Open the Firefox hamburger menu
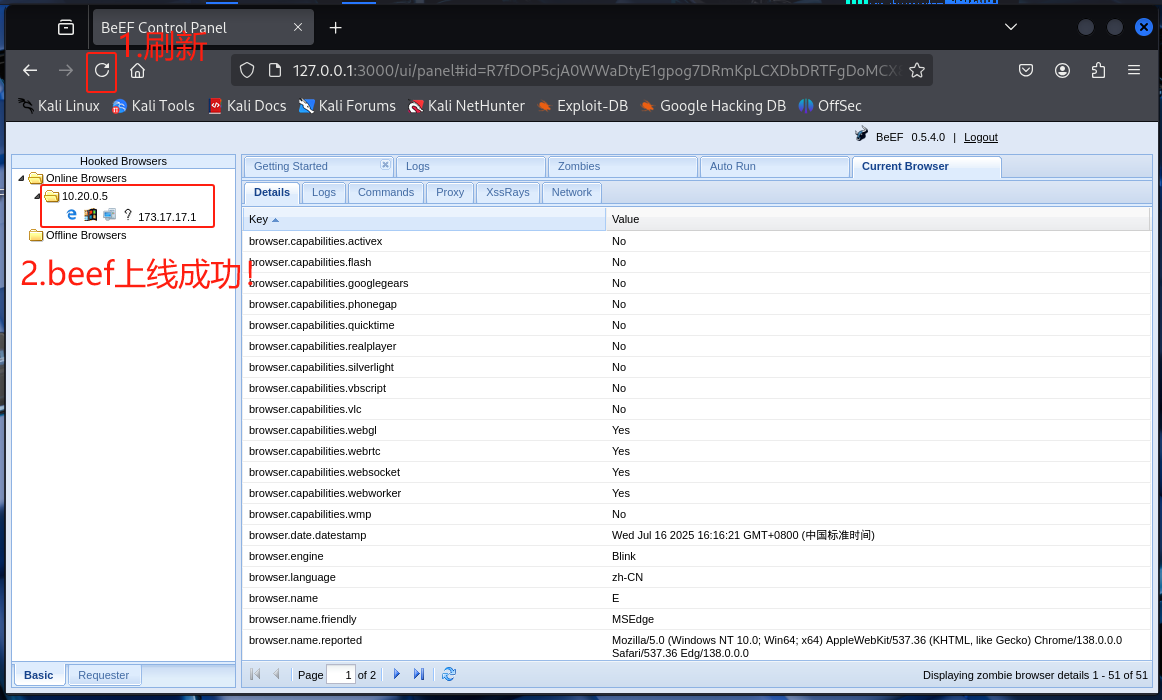Image resolution: width=1162 pixels, height=700 pixels. click(x=1134, y=70)
